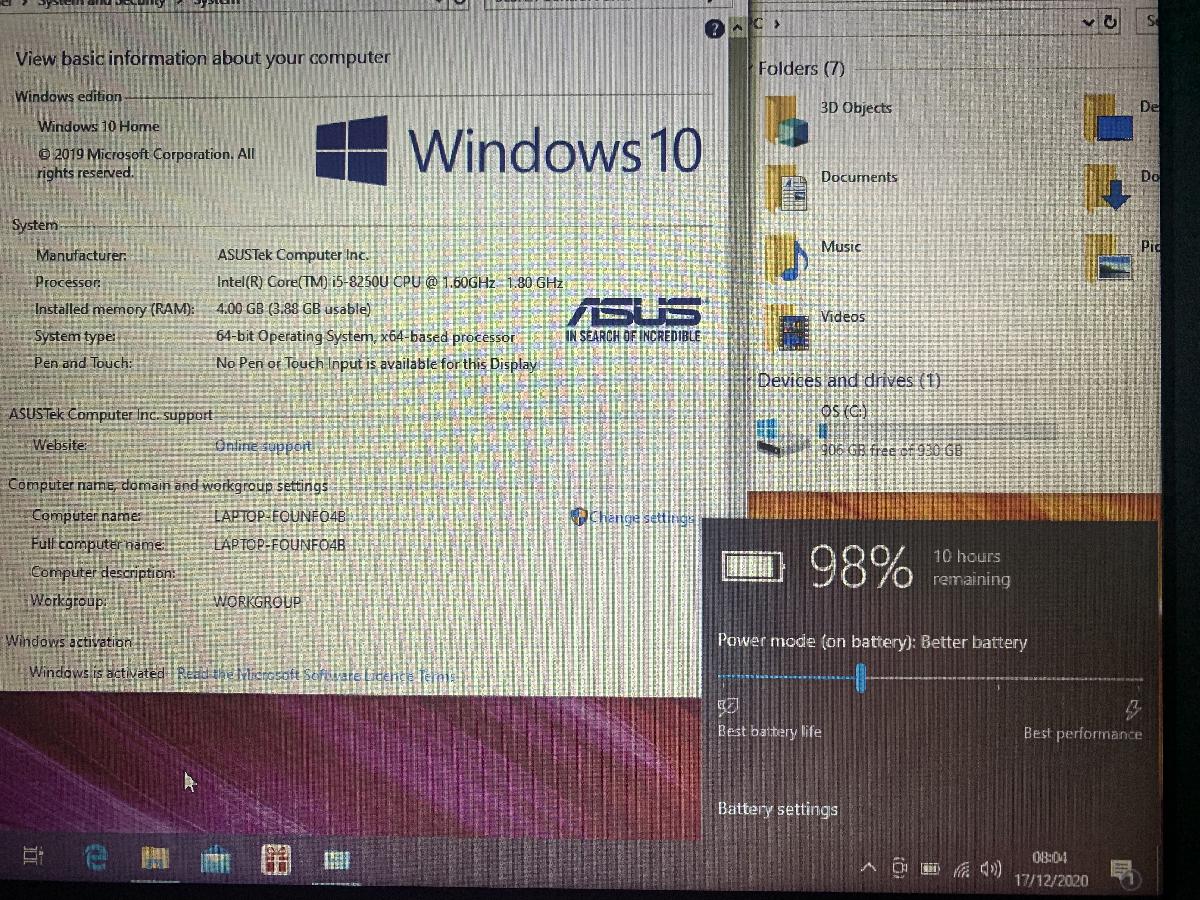Expand the address bar history dropdown
The width and height of the screenshot is (1200, 900).
click(1088, 22)
